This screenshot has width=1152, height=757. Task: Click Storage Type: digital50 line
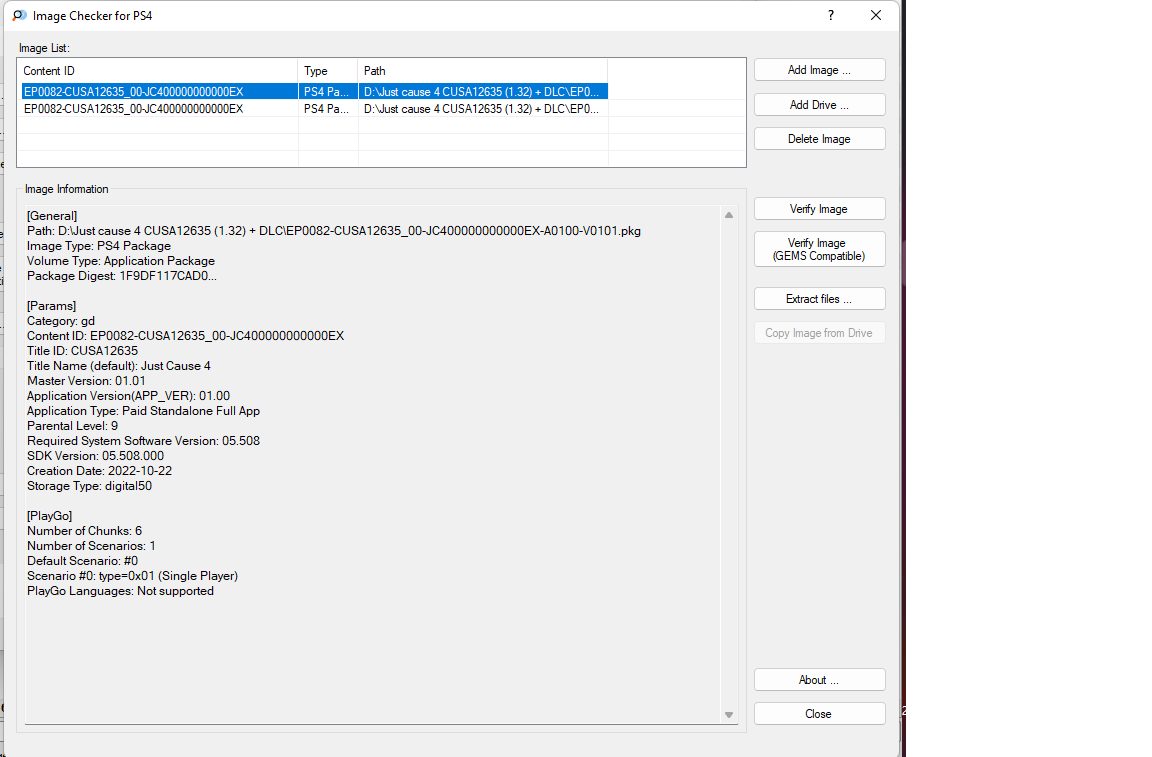[90, 486]
